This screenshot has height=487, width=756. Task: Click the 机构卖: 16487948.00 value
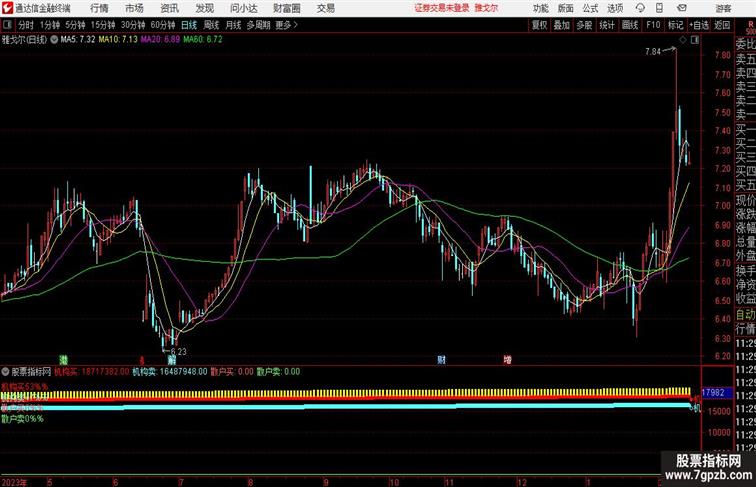170,372
